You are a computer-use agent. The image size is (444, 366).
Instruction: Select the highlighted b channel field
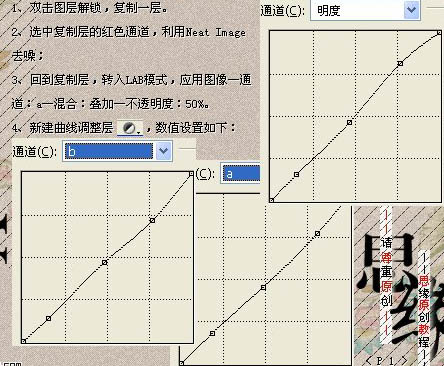[x=109, y=151]
